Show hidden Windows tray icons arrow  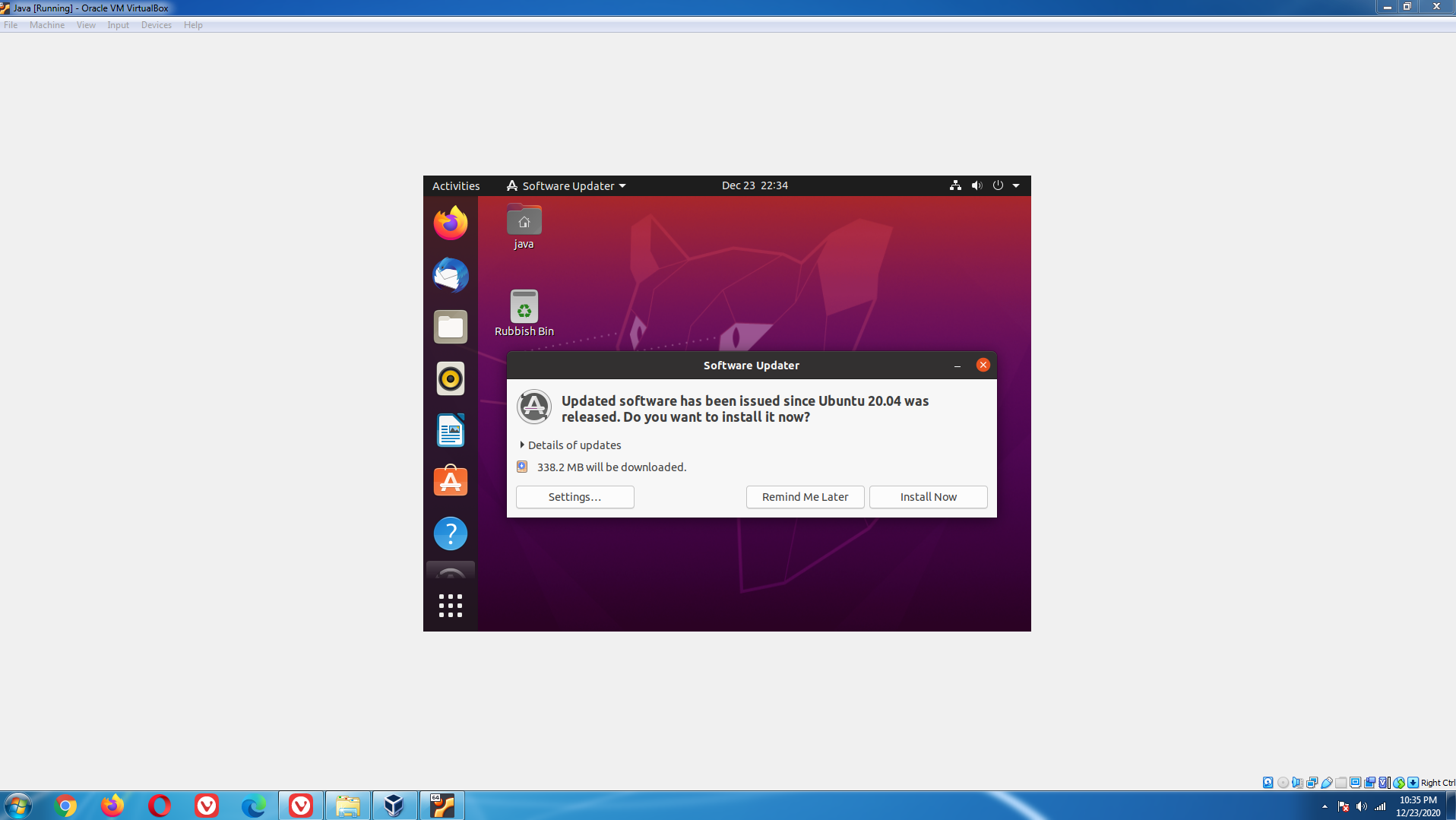tap(1325, 806)
